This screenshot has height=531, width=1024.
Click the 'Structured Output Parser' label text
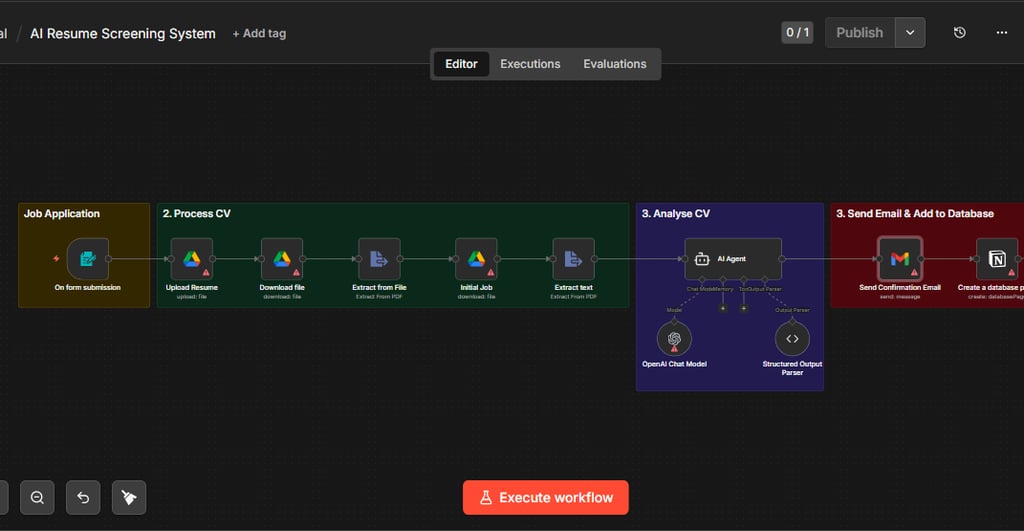point(792,368)
